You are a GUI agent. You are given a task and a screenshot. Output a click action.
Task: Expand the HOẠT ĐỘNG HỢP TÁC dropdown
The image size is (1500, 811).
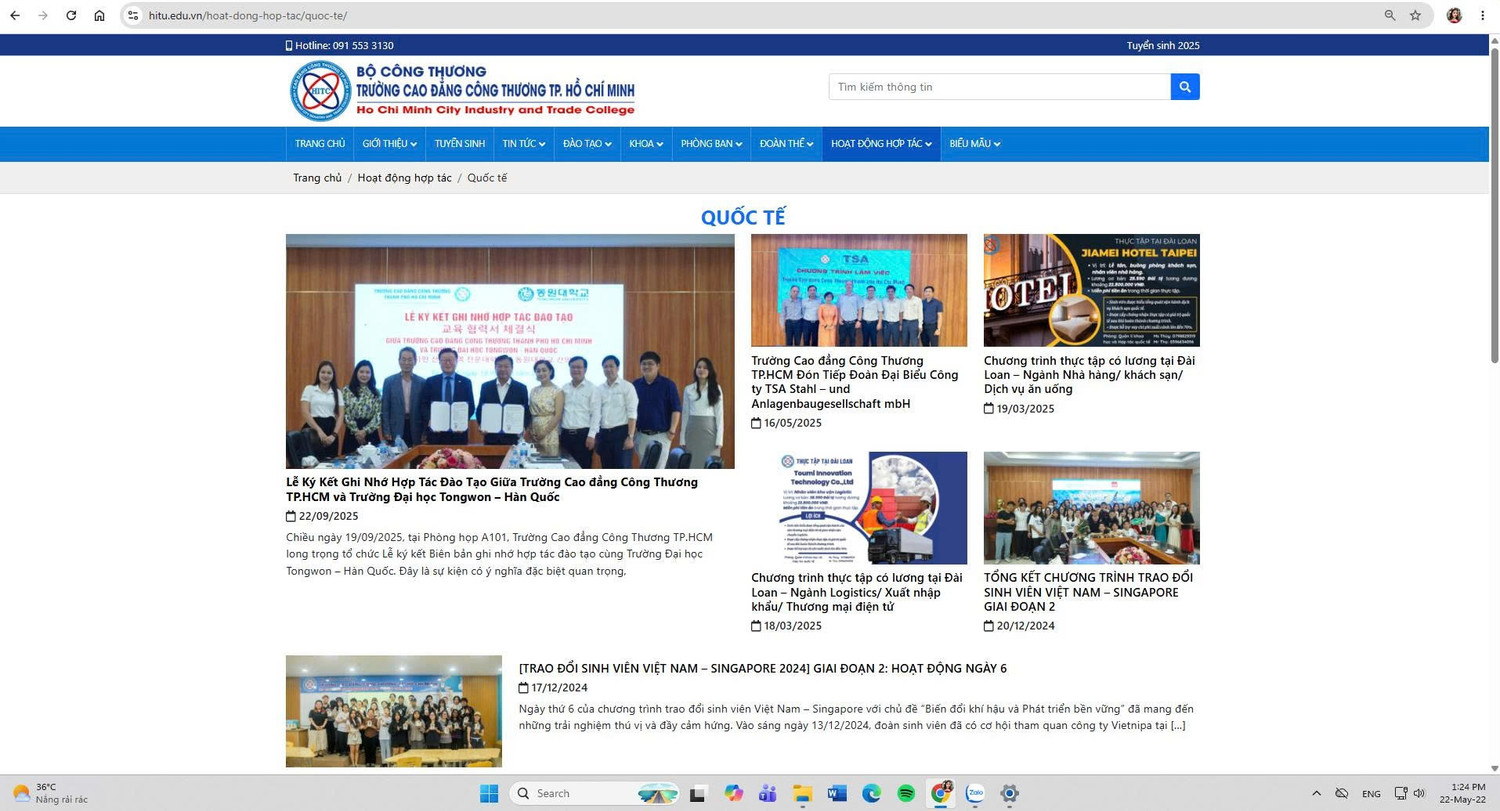pyautogui.click(x=882, y=144)
